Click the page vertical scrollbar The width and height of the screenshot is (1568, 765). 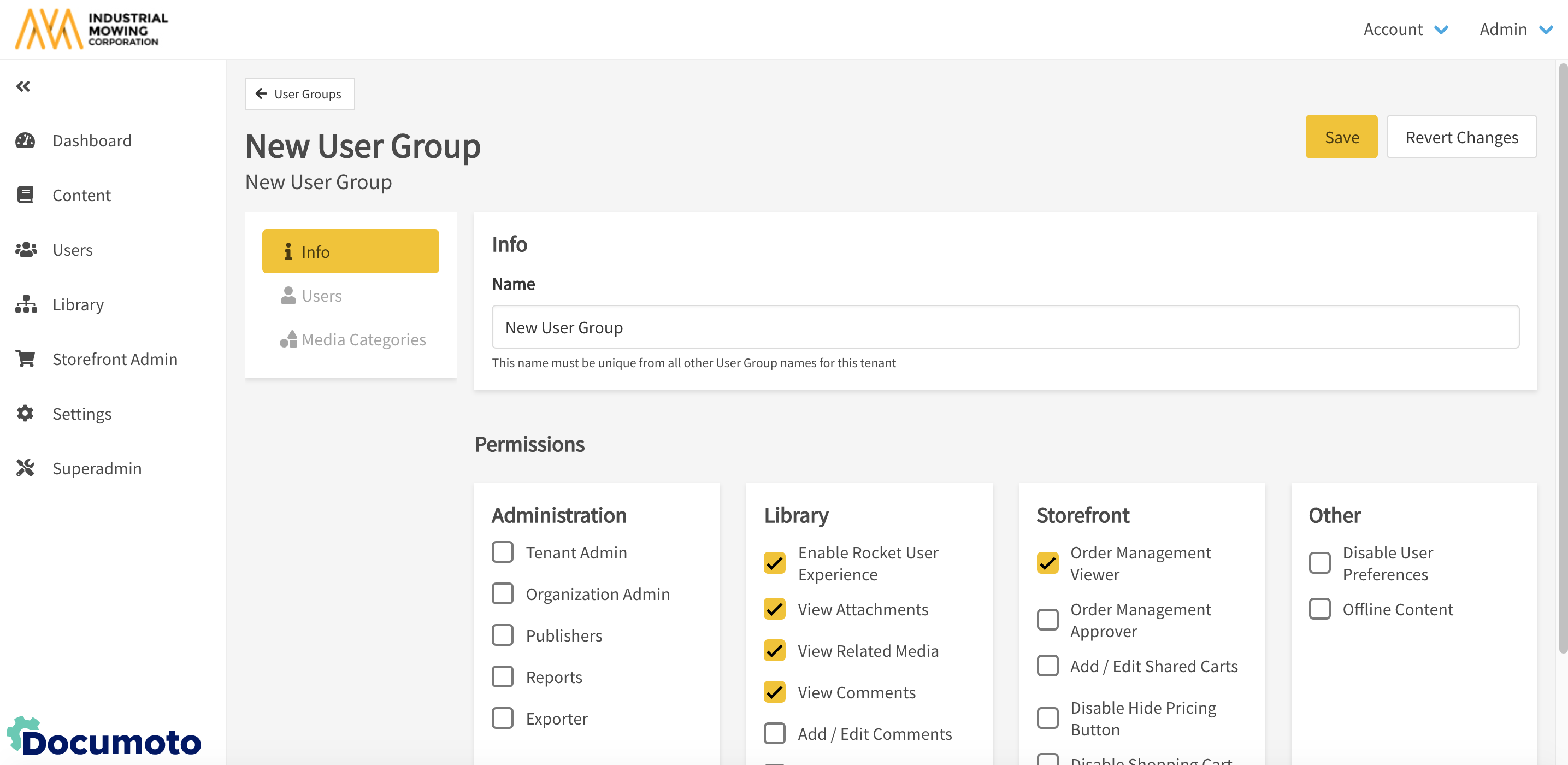coord(1562,359)
